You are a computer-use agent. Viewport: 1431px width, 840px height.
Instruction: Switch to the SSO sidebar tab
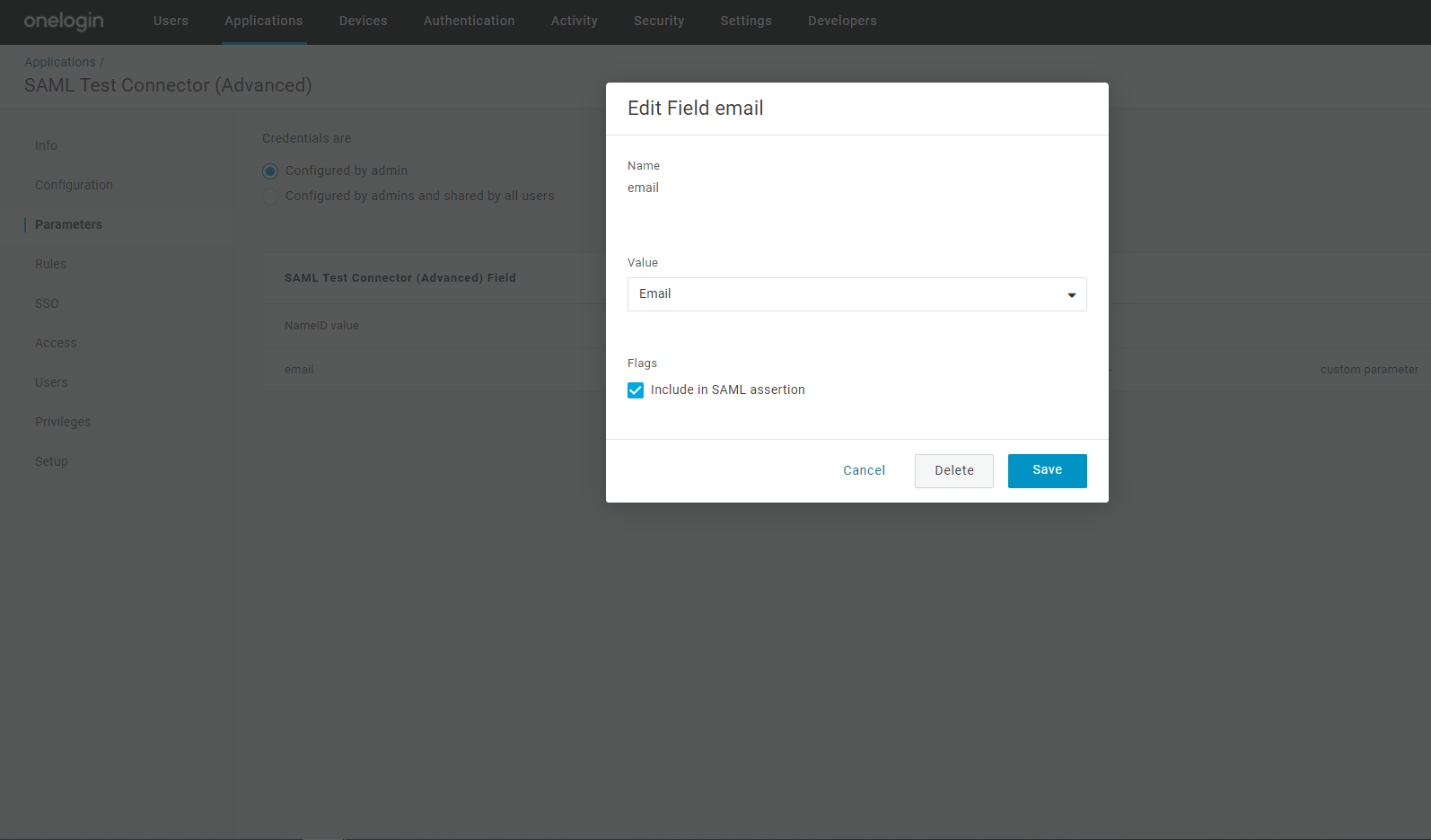47,303
